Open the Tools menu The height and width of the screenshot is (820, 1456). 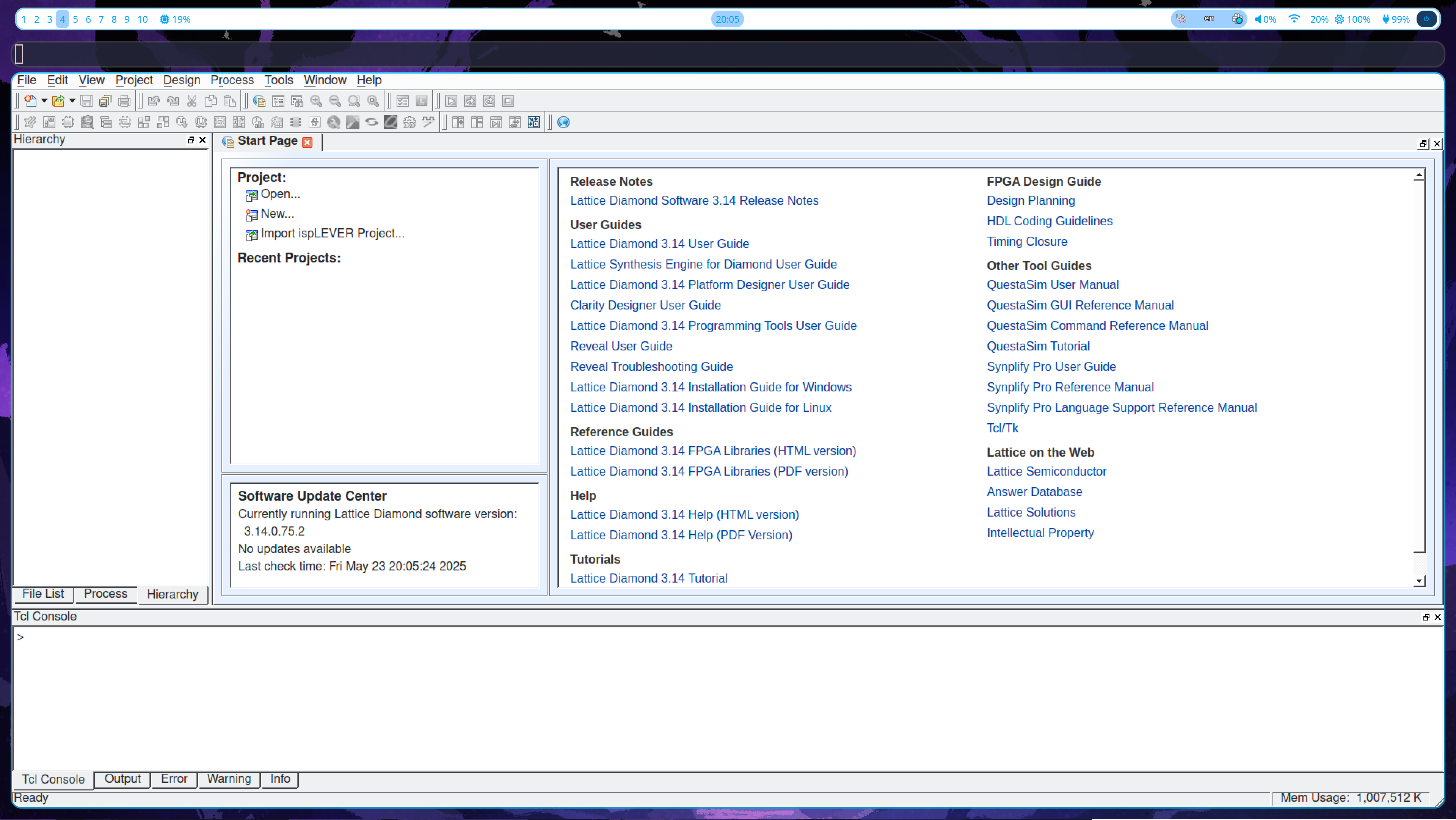(x=279, y=80)
